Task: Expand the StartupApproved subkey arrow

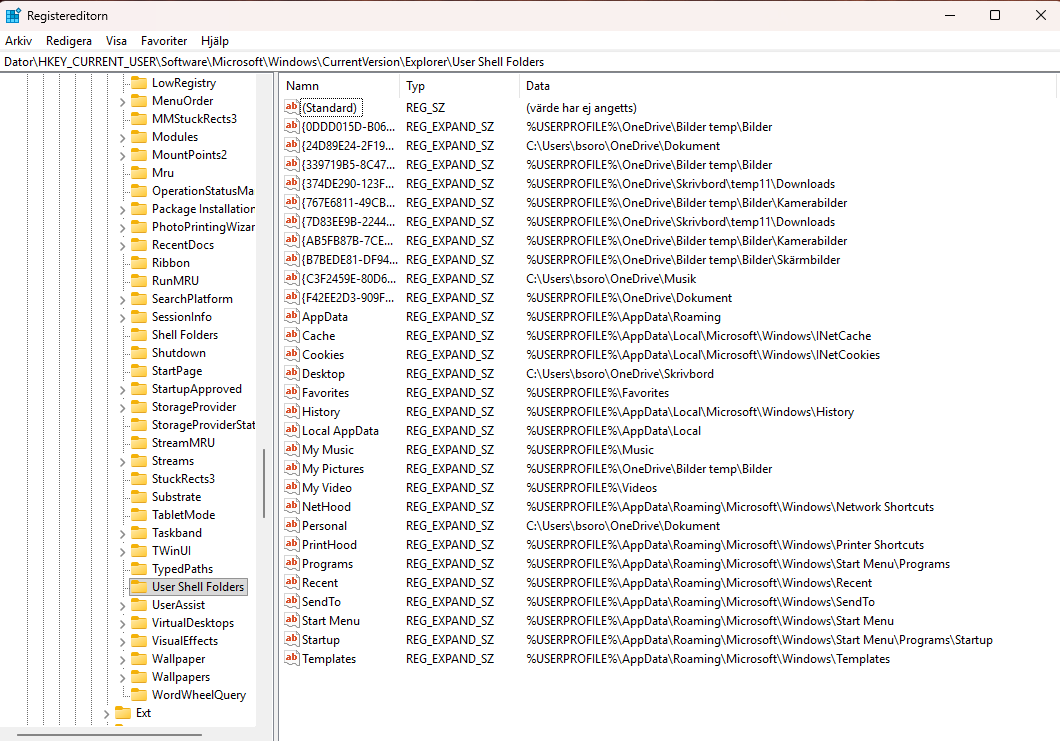Action: tap(122, 389)
